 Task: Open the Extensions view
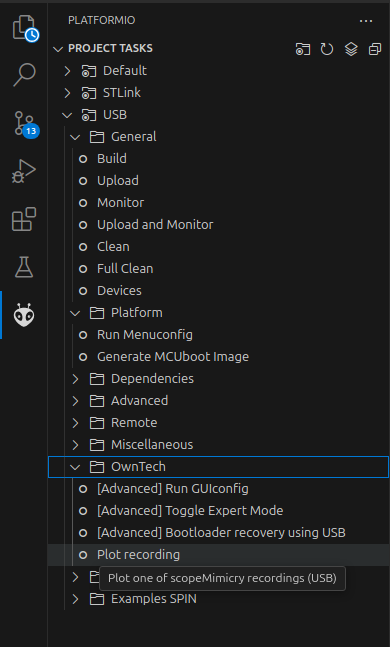pos(24,219)
